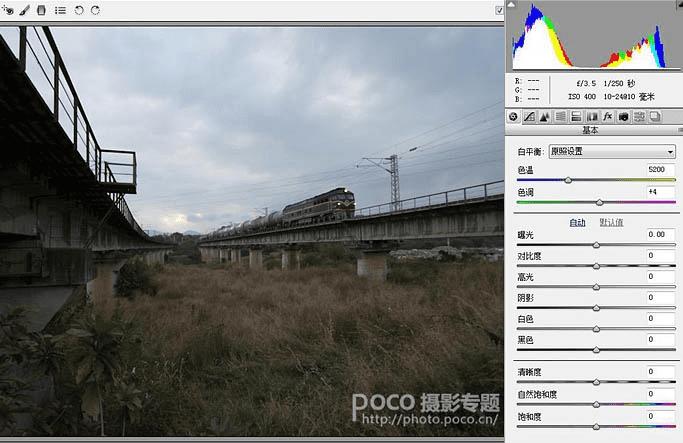Click the 阴影 shadows slider handle
This screenshot has width=683, height=443.
click(x=596, y=308)
